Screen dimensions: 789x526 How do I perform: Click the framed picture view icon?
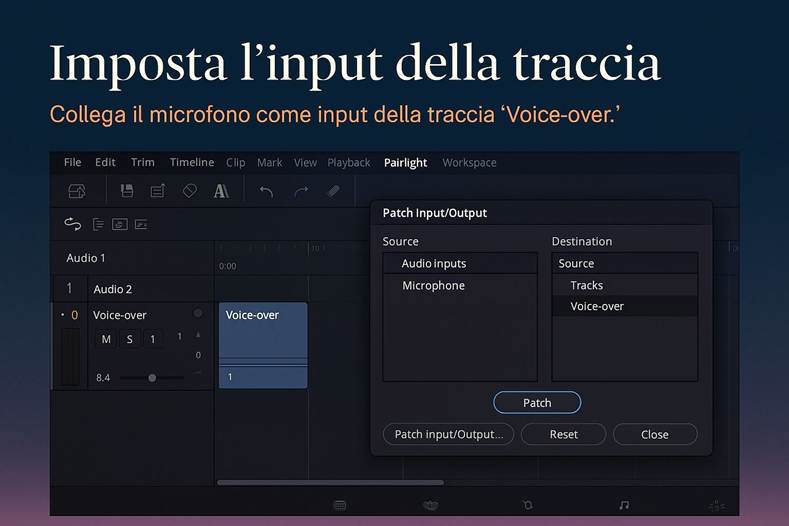click(x=120, y=224)
